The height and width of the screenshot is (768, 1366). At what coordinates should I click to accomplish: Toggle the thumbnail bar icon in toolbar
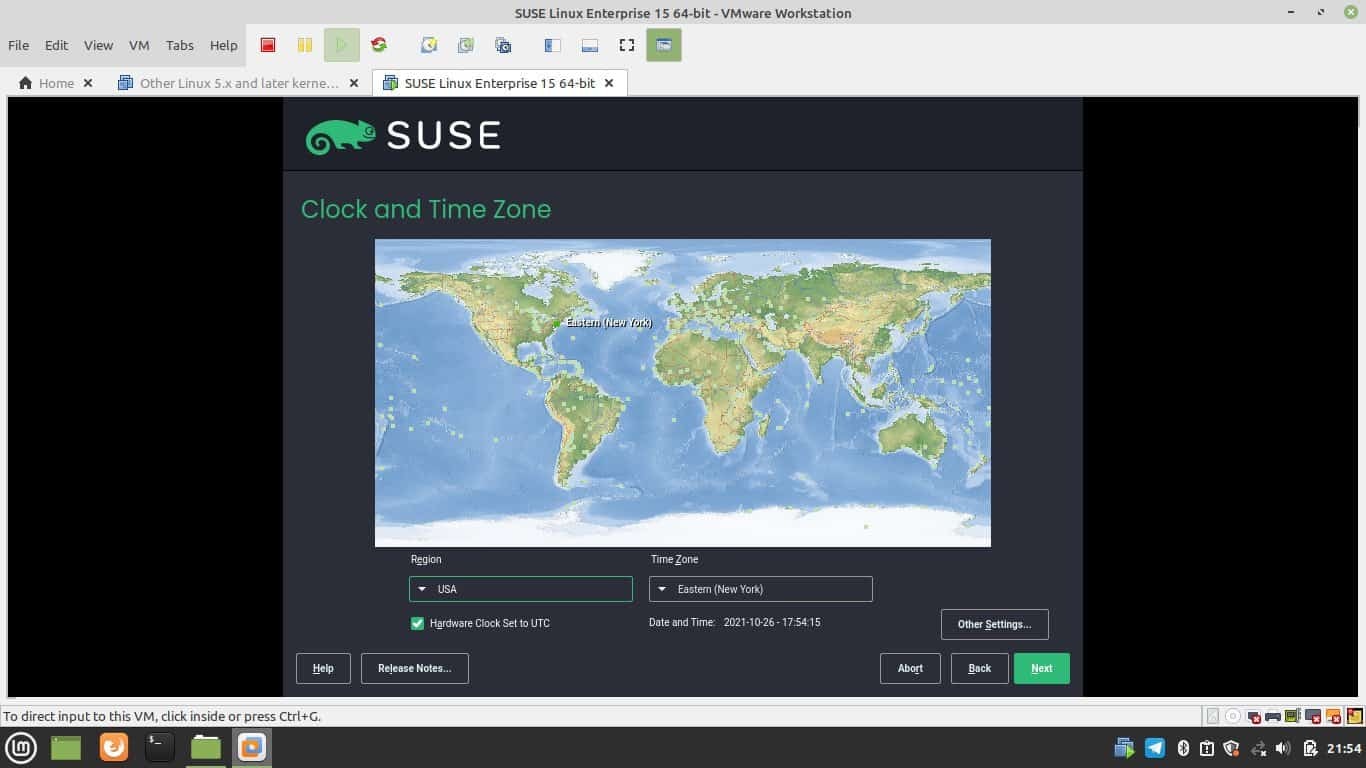pyautogui.click(x=589, y=45)
